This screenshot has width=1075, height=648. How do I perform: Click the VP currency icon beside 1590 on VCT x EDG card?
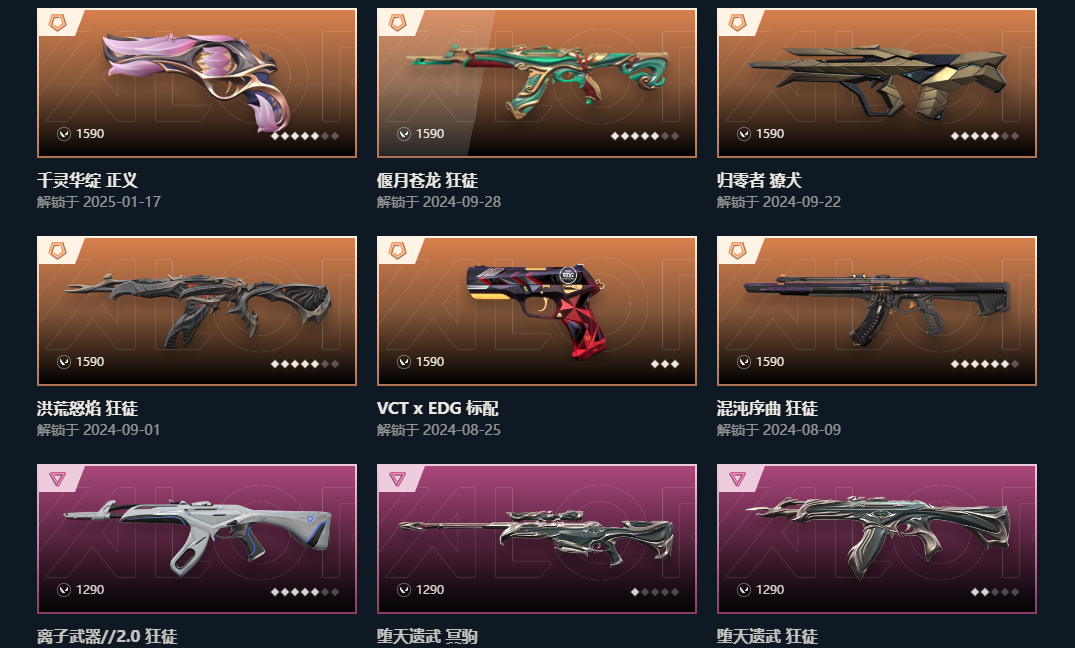[404, 361]
